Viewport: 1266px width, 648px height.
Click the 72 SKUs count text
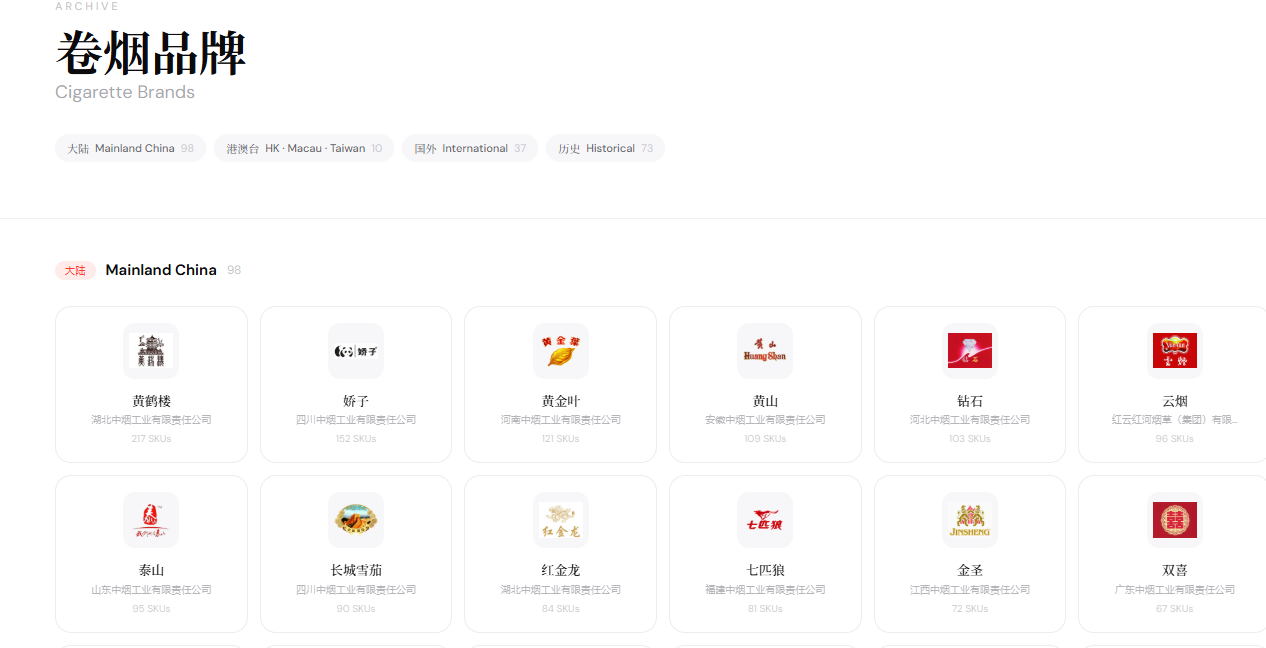click(x=970, y=609)
